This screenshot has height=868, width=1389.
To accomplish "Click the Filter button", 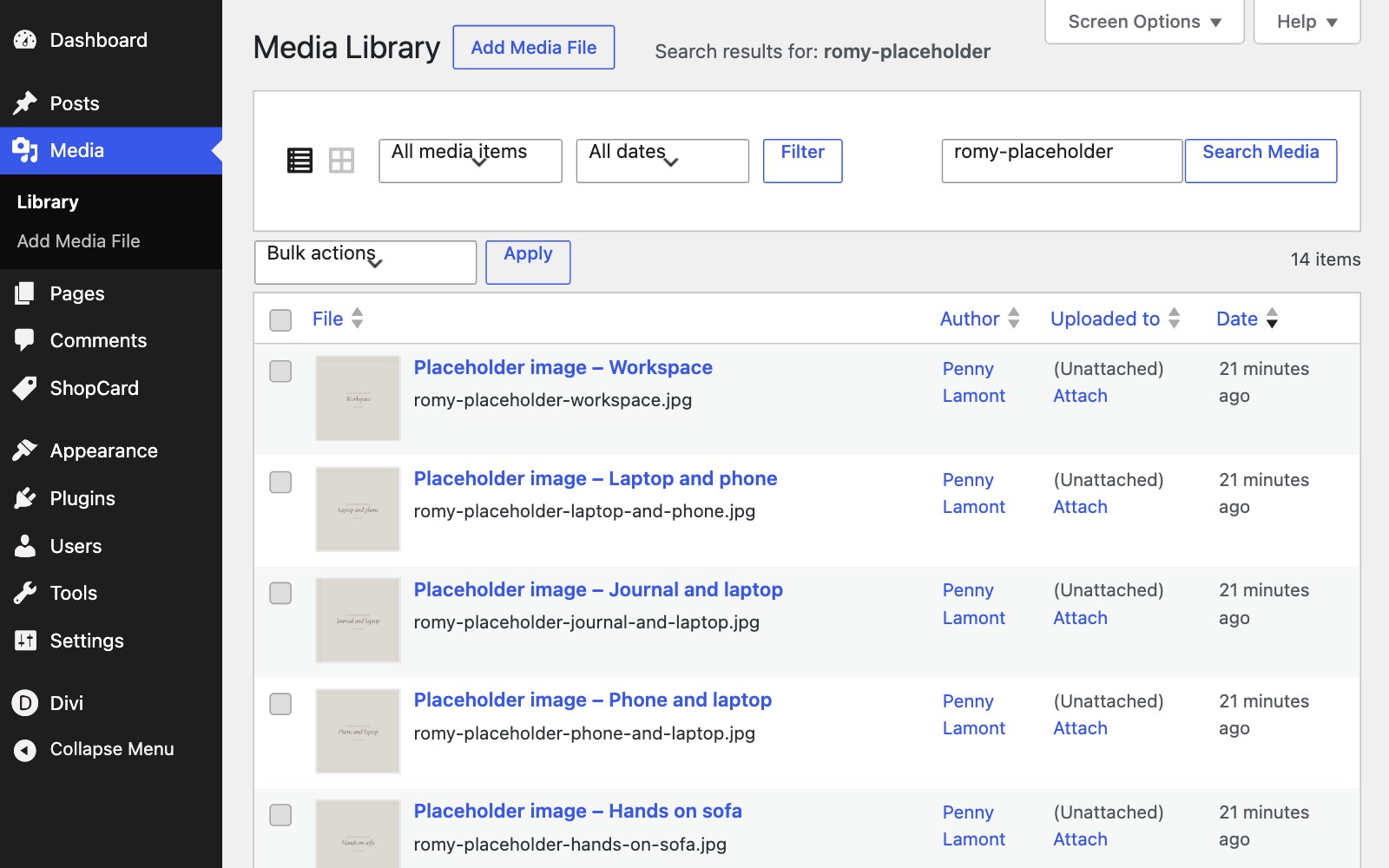I will point(803,161).
